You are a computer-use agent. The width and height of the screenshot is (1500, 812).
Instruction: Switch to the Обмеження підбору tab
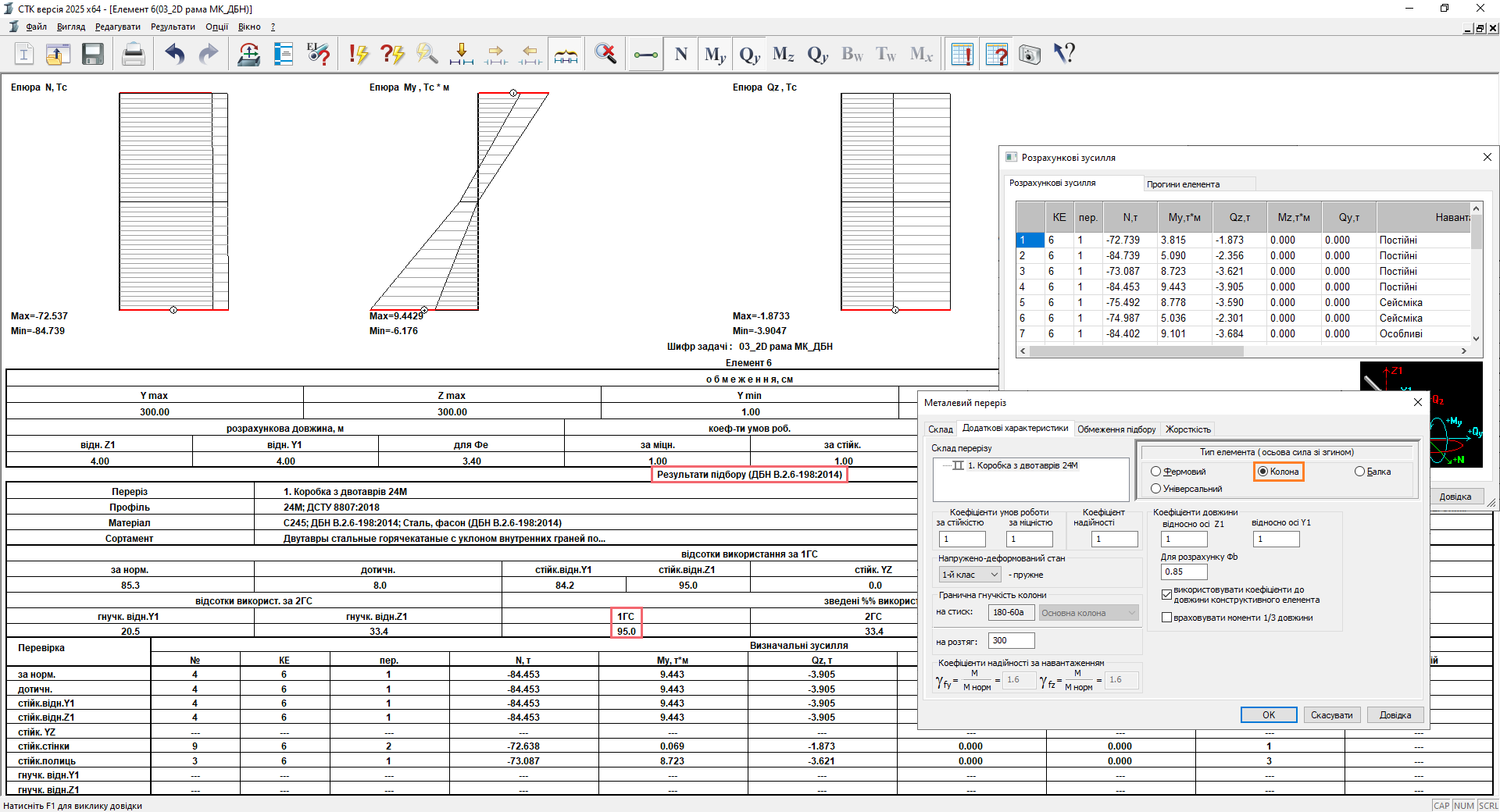click(x=1116, y=429)
